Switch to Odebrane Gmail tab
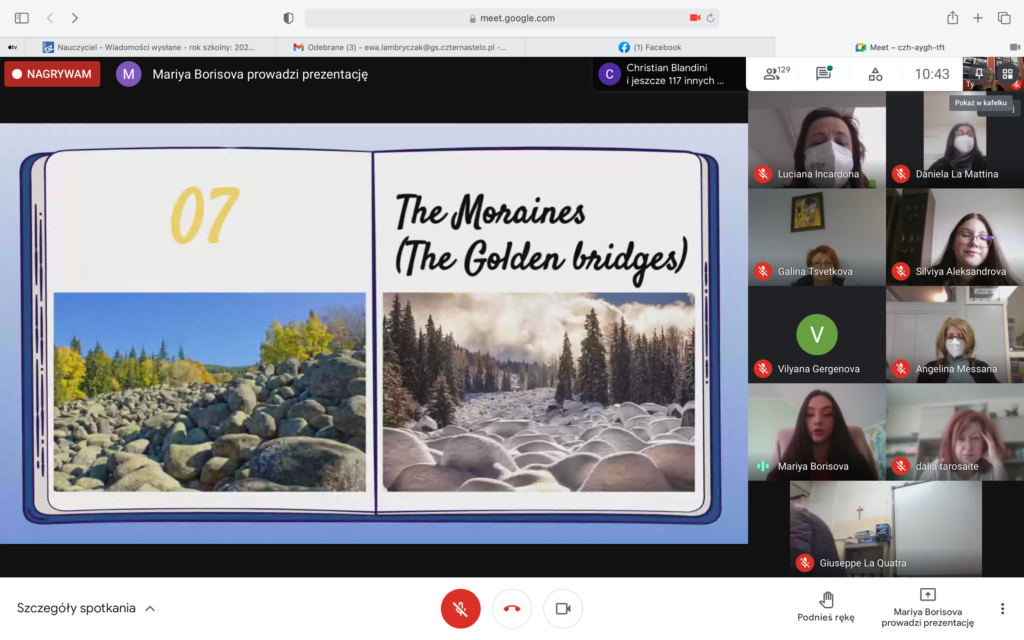Screen dimensions: 1024x640 tap(400, 47)
